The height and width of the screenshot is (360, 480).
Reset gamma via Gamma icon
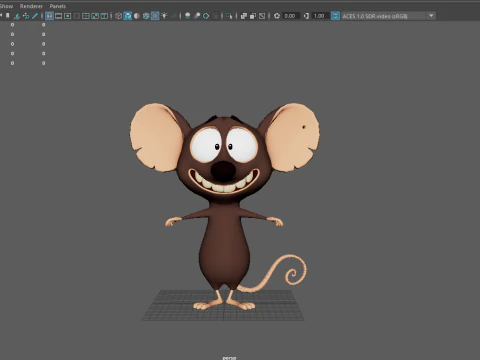tap(306, 16)
